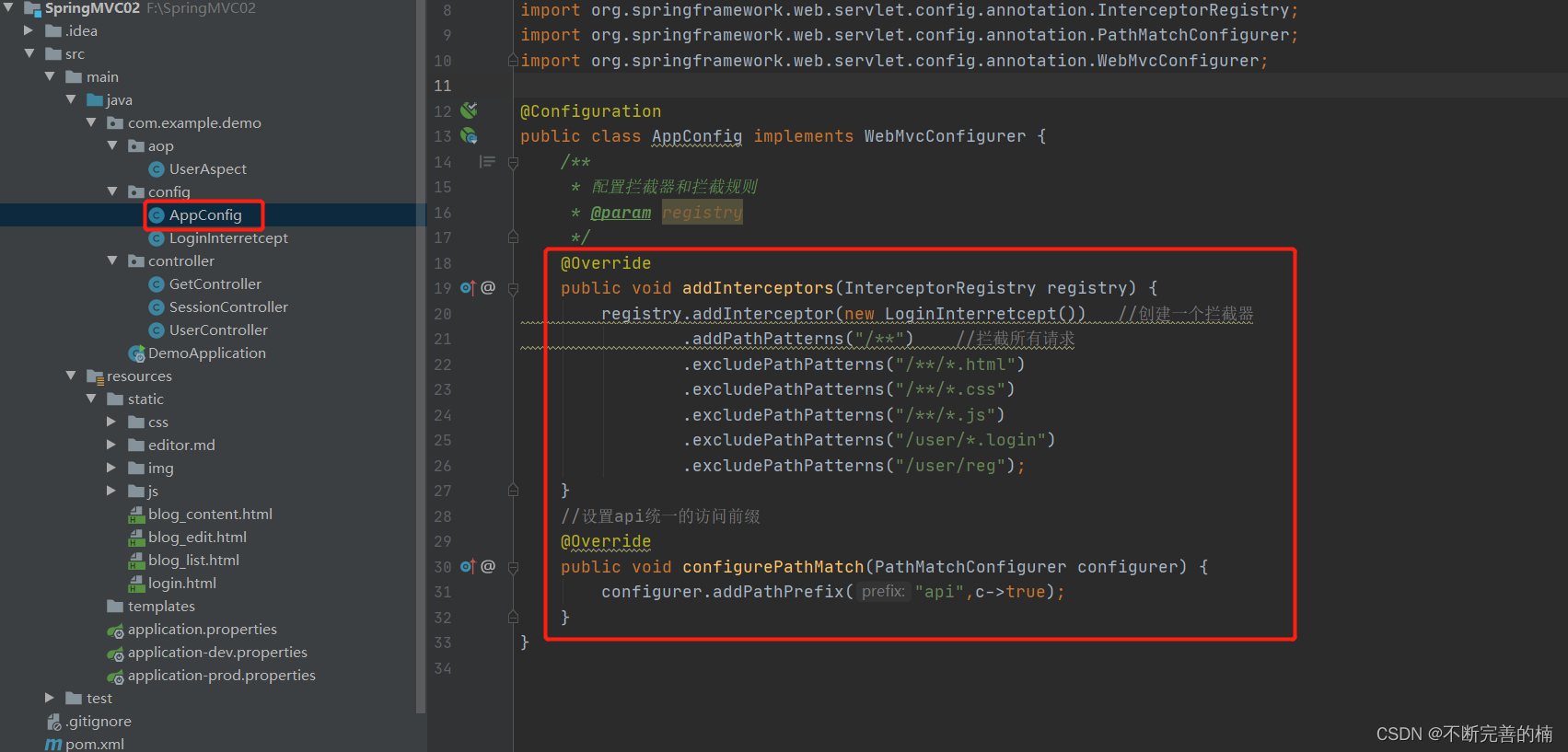This screenshot has width=1568, height=752.
Task: Open application-dev.properties file
Action: point(217,652)
